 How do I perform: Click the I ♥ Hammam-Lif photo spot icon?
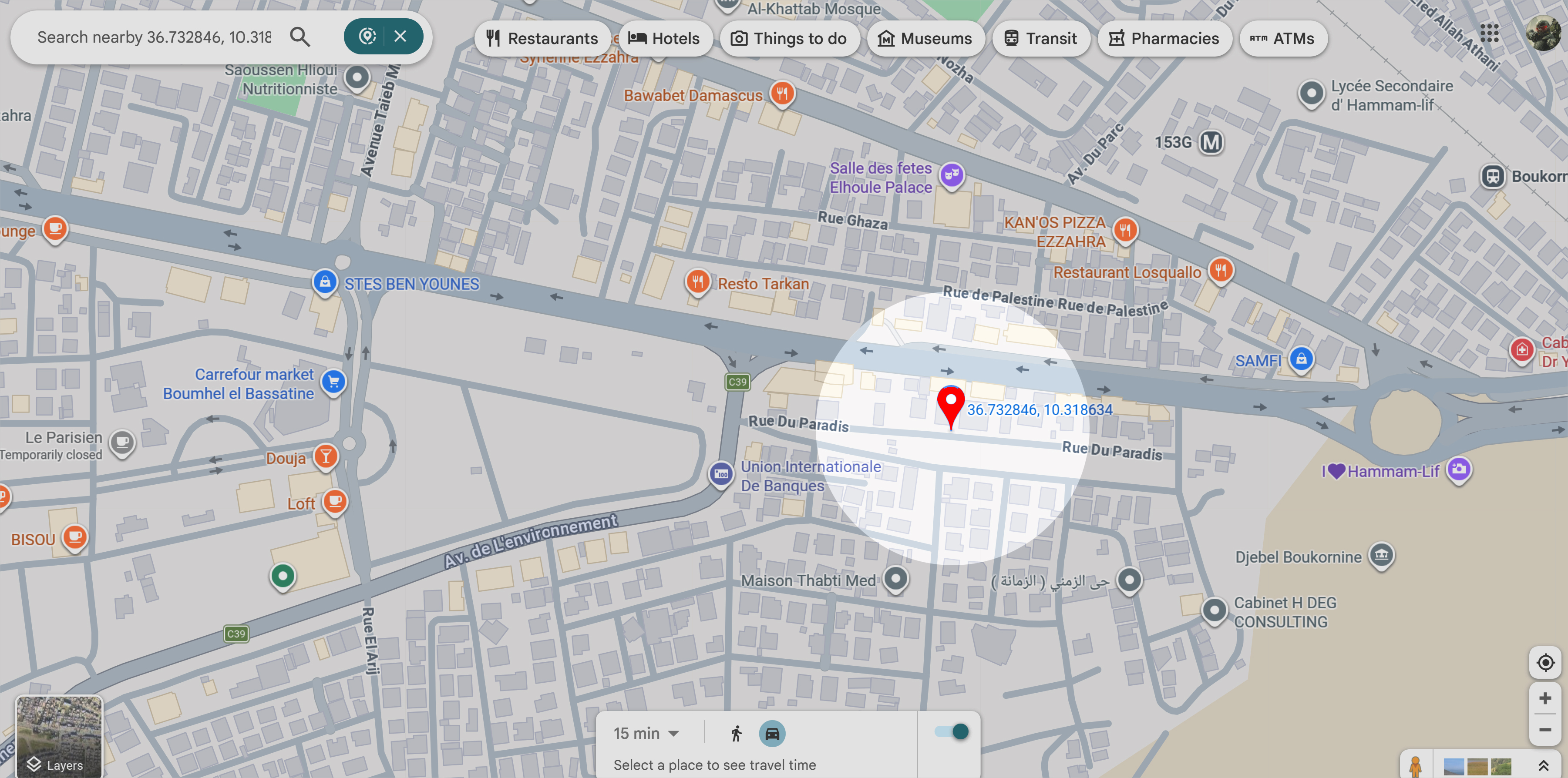[1459, 469]
